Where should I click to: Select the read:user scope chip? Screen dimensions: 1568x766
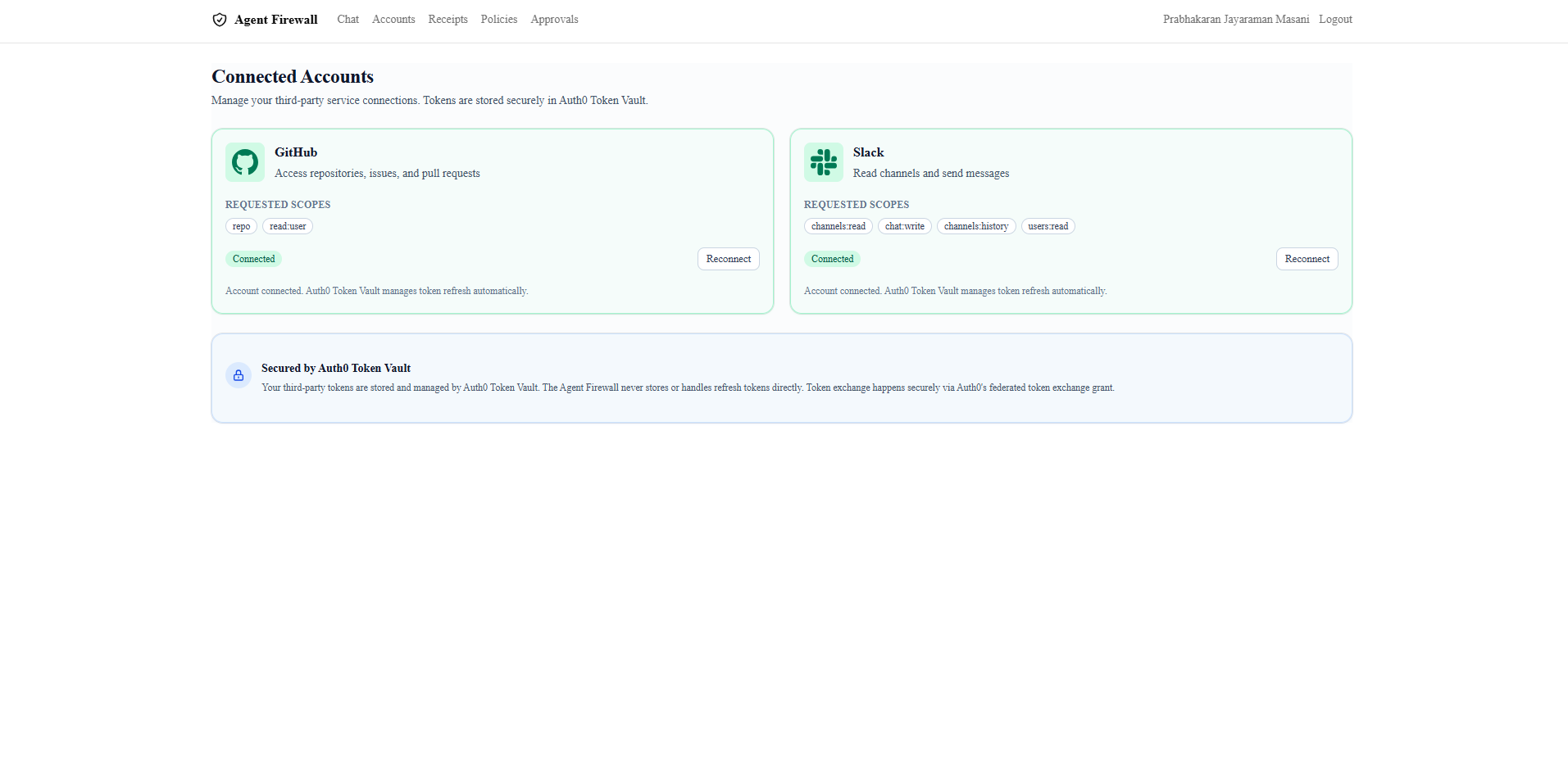(288, 226)
